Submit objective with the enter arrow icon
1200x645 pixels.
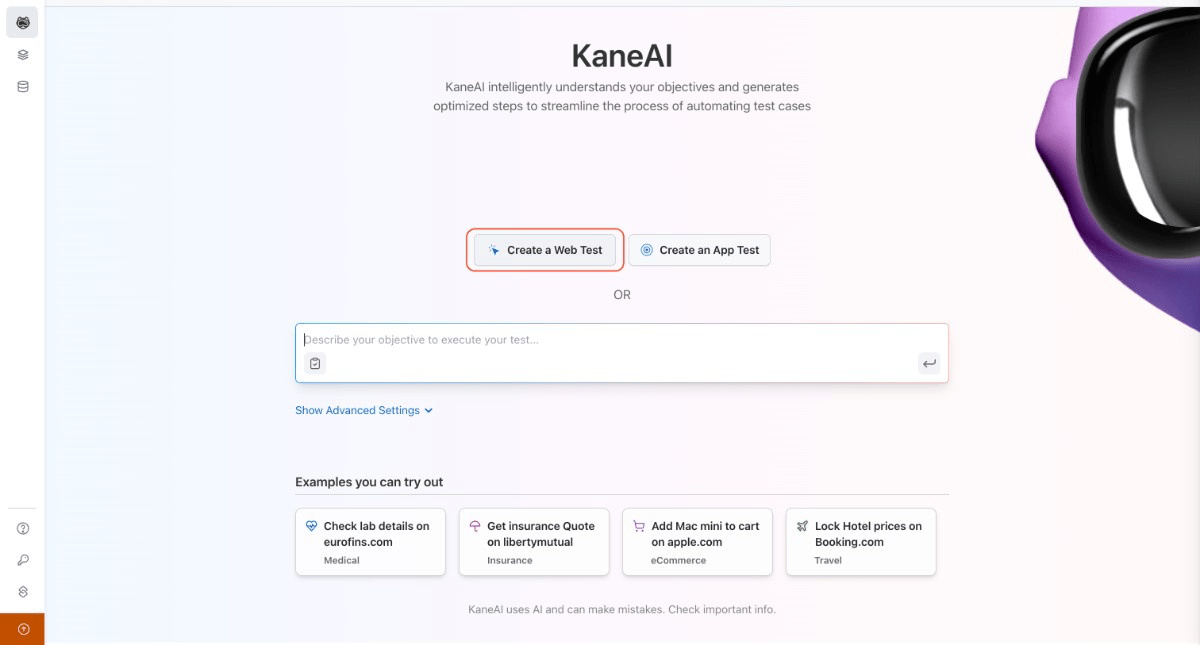coord(929,364)
